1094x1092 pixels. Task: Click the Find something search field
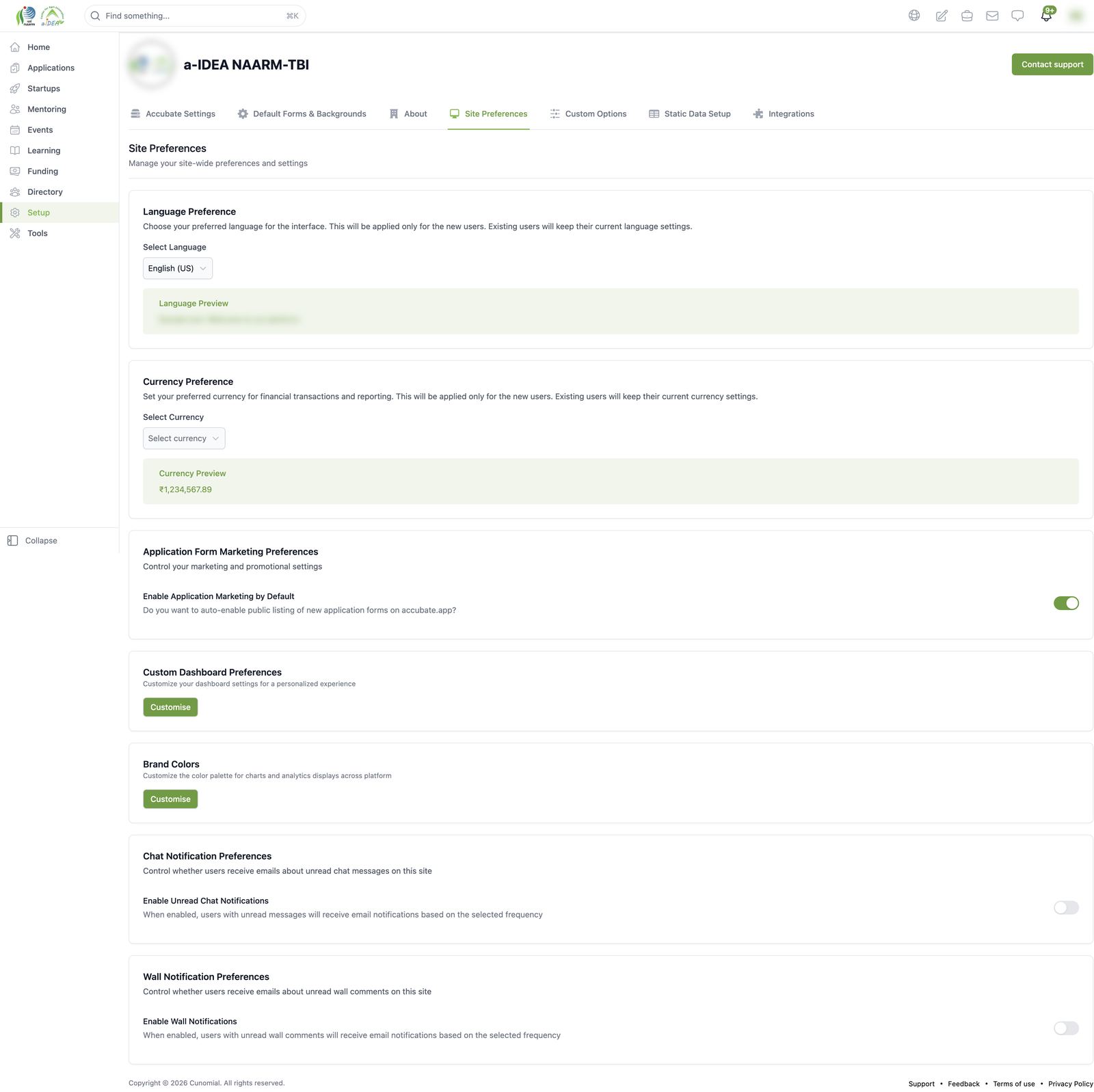pos(195,16)
